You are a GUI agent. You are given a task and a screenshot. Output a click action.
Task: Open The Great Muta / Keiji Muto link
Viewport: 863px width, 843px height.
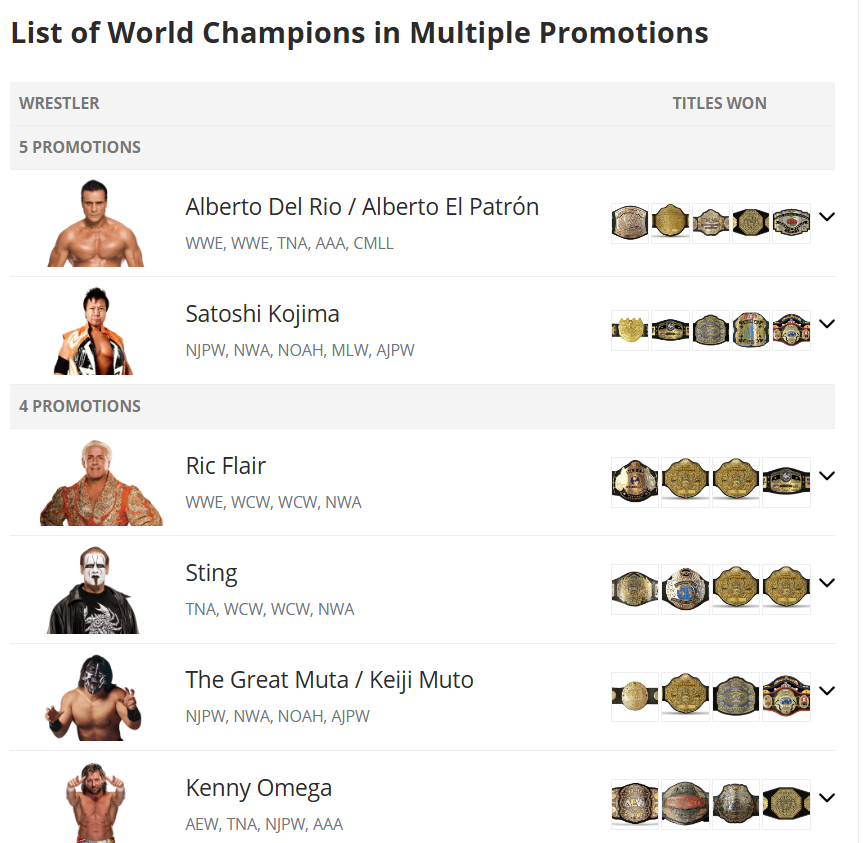[x=329, y=680]
